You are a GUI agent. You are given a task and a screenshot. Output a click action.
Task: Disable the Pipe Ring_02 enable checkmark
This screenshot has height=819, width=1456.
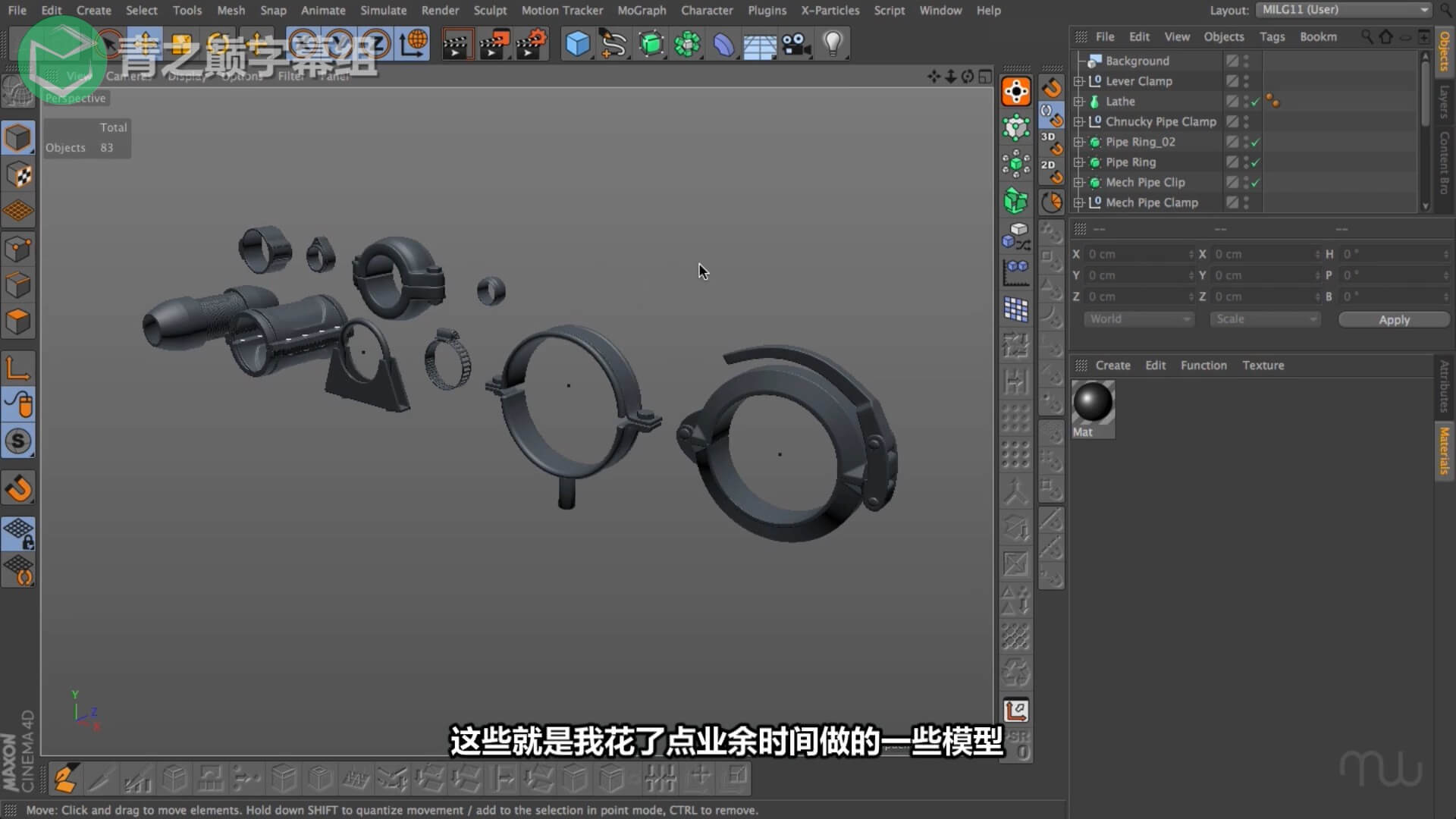click(x=1256, y=142)
